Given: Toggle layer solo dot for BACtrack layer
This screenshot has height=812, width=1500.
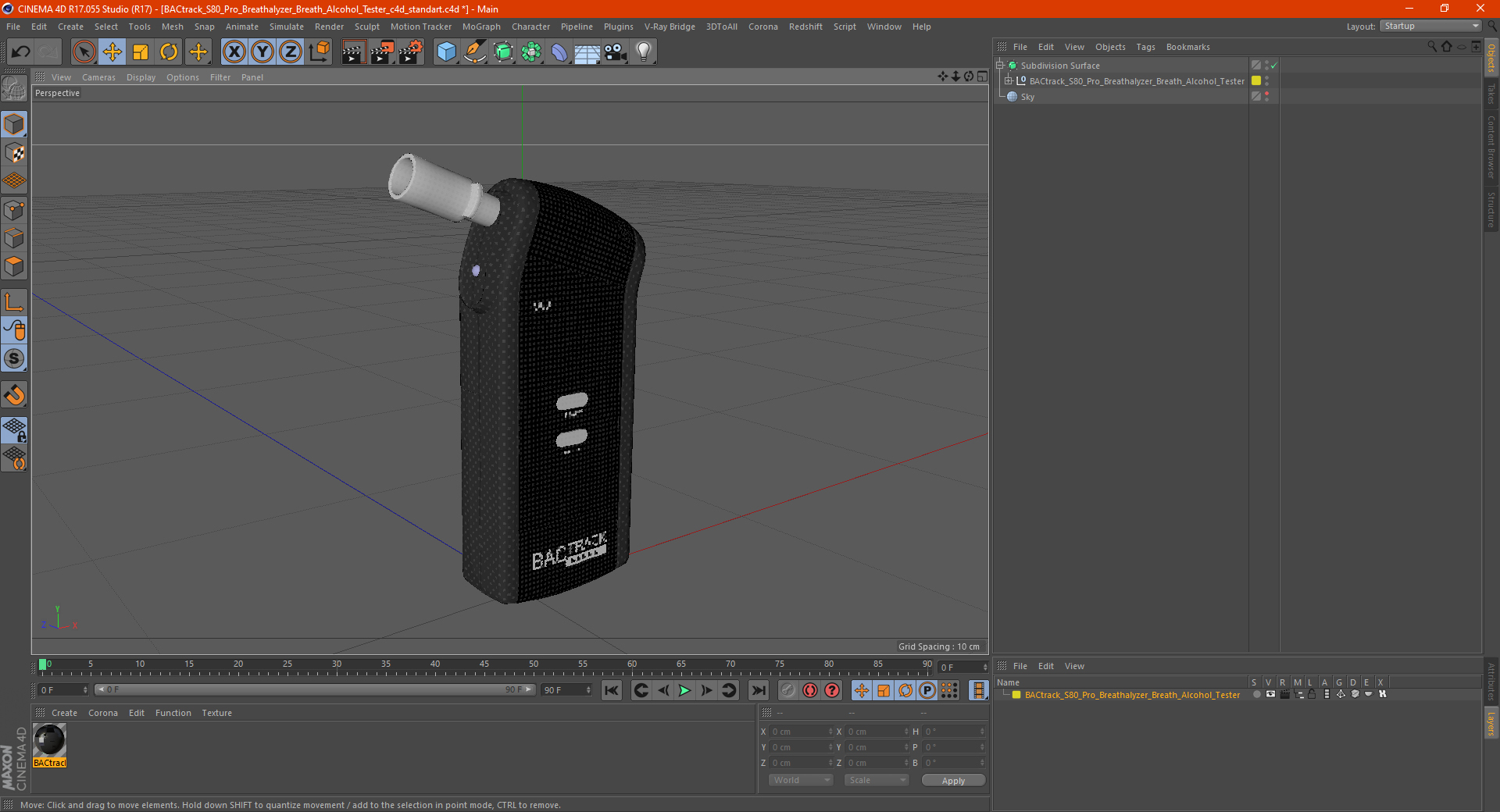Looking at the screenshot, I should (1256, 694).
